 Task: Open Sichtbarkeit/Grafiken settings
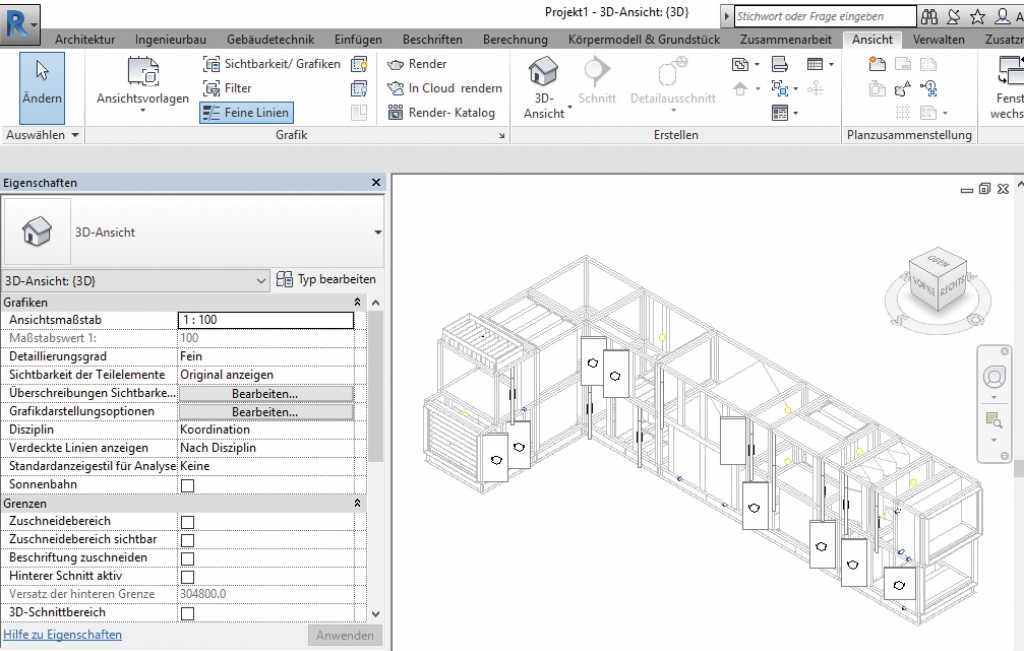point(271,64)
